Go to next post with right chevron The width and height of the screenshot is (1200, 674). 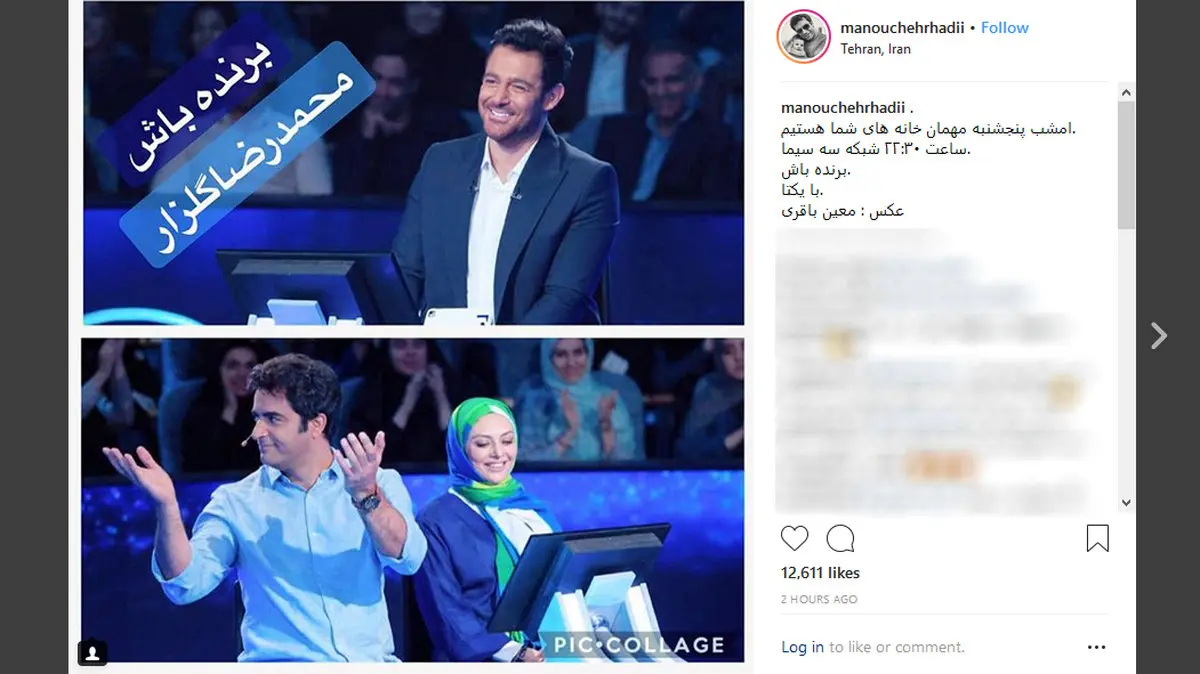pyautogui.click(x=1158, y=335)
